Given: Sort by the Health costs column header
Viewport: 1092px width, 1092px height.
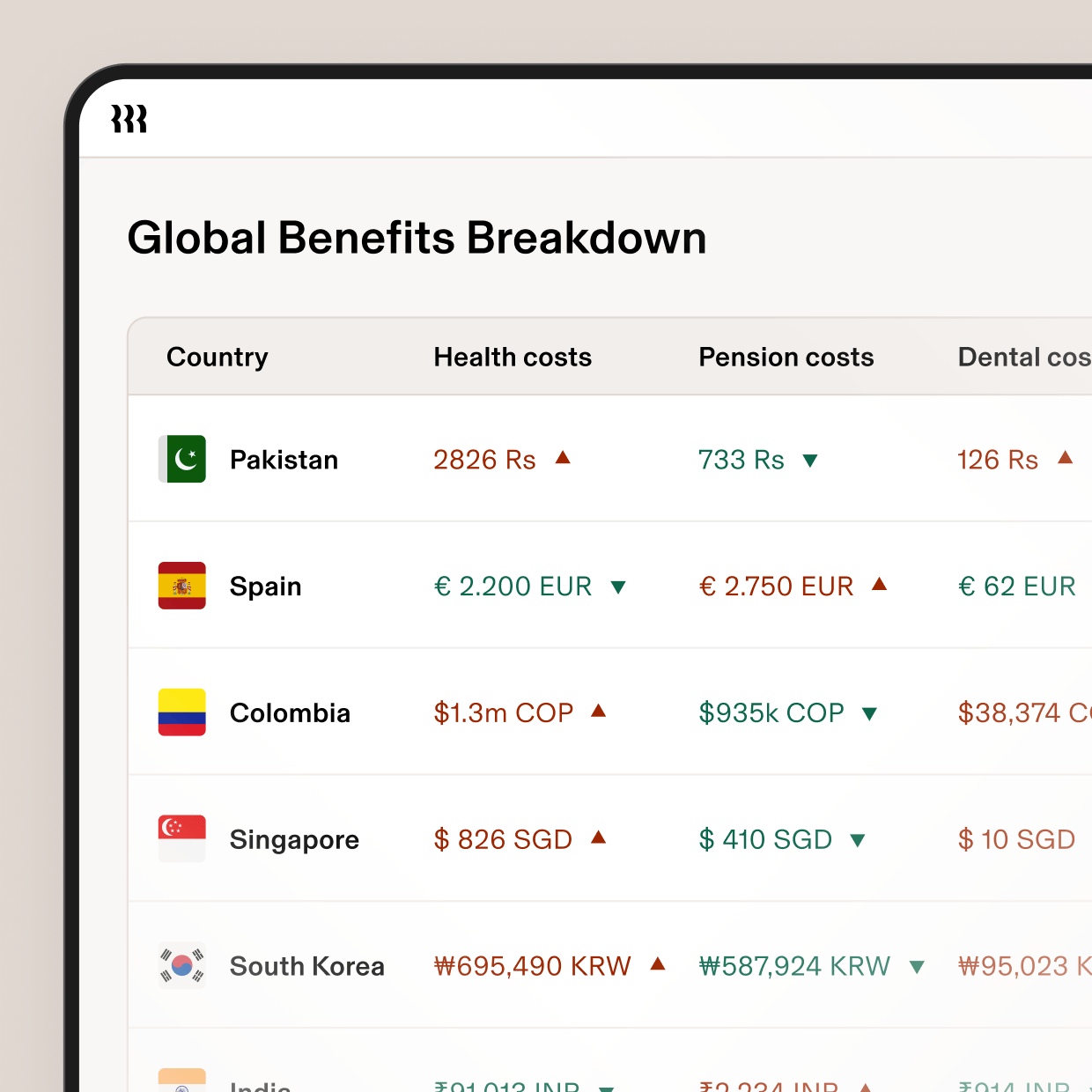Looking at the screenshot, I should (513, 357).
